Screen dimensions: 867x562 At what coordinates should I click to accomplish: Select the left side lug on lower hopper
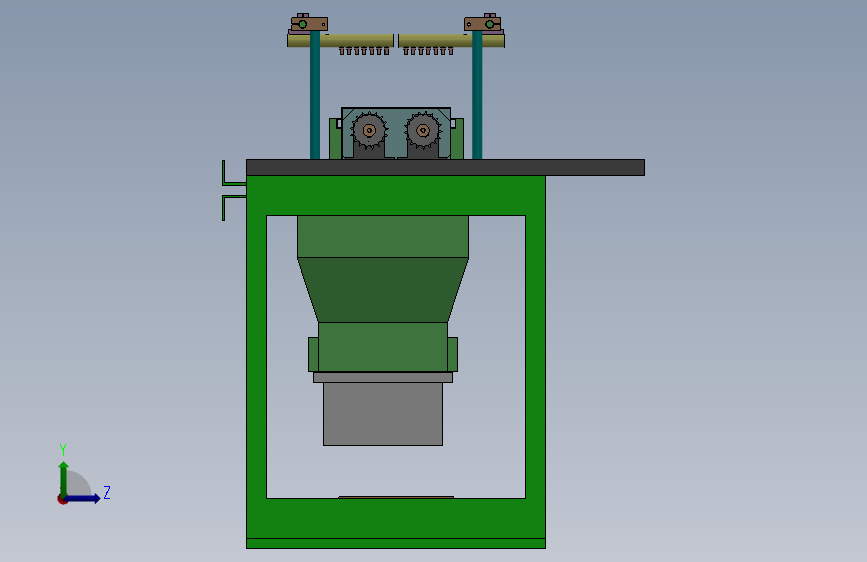313,355
